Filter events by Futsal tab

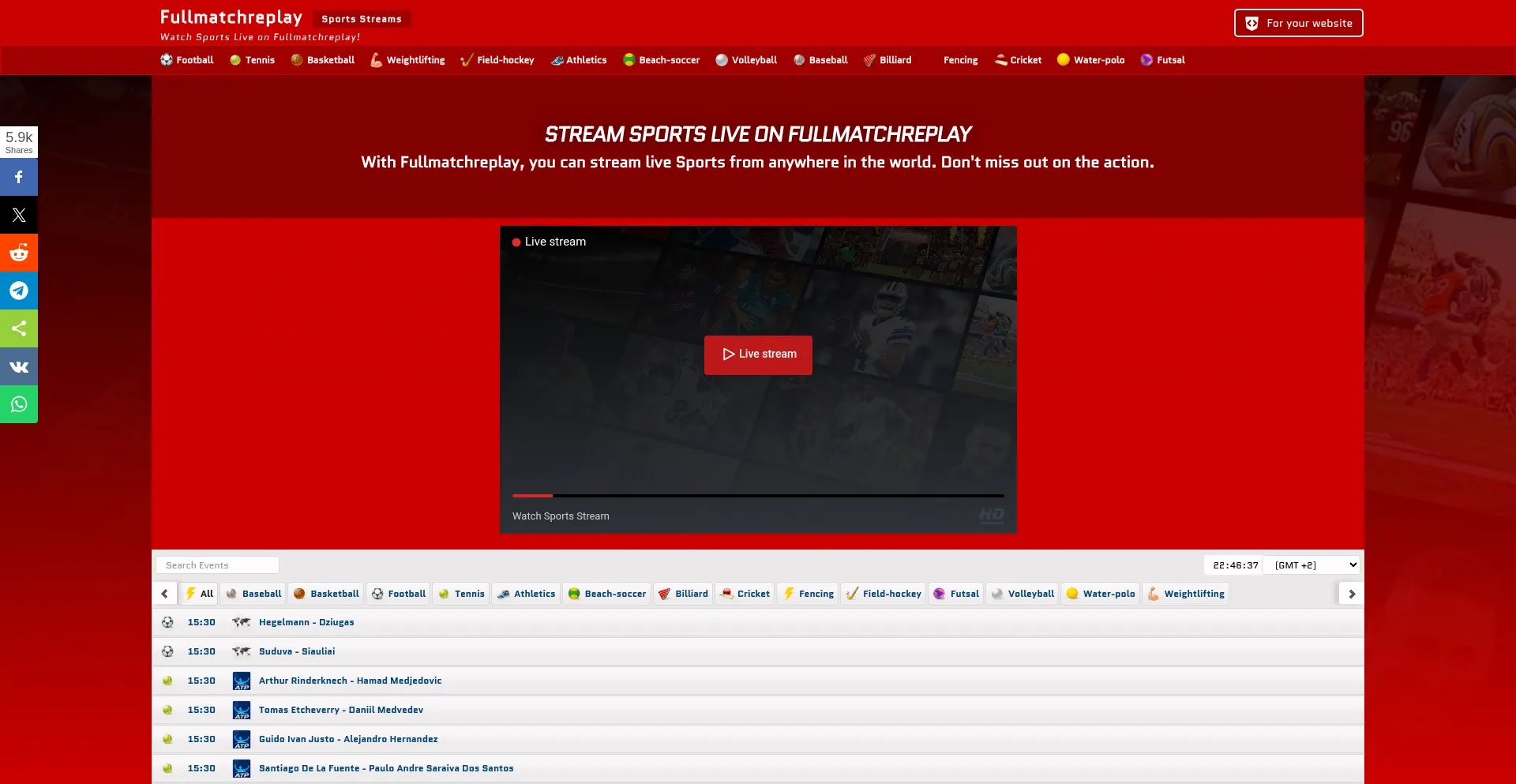(x=956, y=594)
